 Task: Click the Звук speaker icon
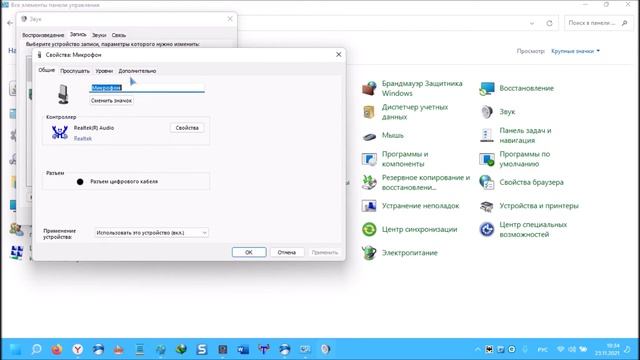point(487,112)
